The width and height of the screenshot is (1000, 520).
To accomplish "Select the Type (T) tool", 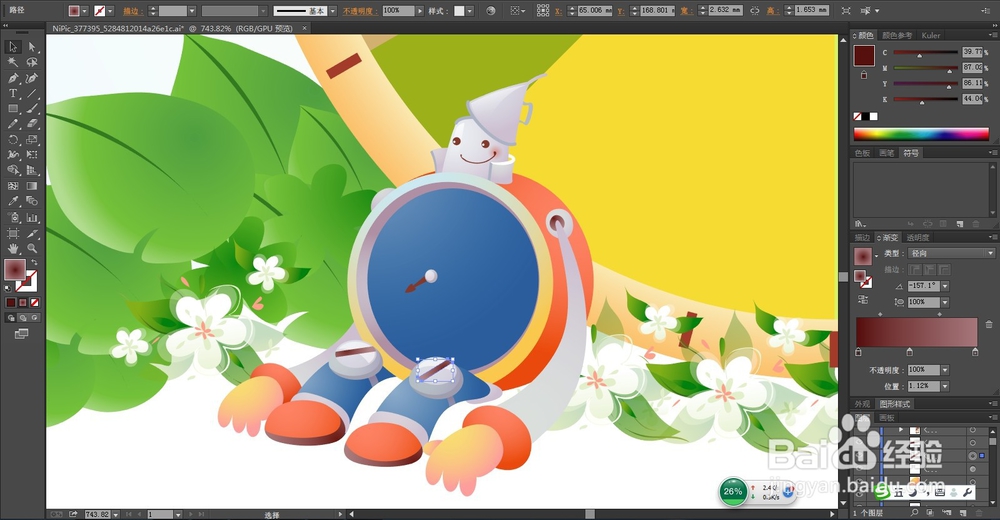I will [x=13, y=93].
